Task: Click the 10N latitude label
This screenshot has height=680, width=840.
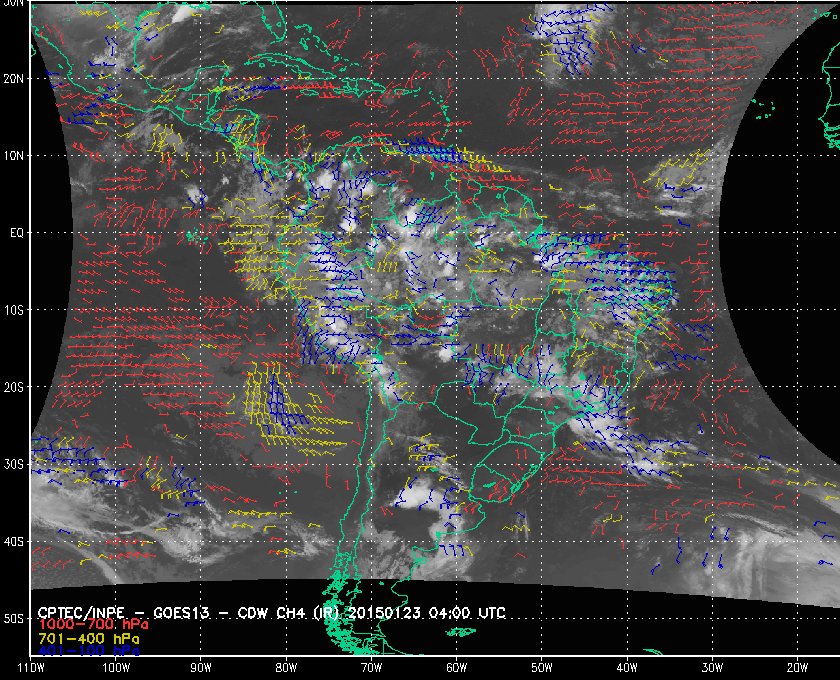Action: (13, 156)
